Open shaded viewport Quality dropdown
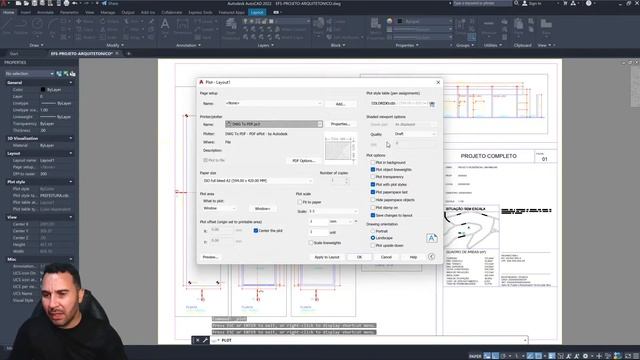Screen dimensions: 640x360 pyautogui.click(x=415, y=134)
